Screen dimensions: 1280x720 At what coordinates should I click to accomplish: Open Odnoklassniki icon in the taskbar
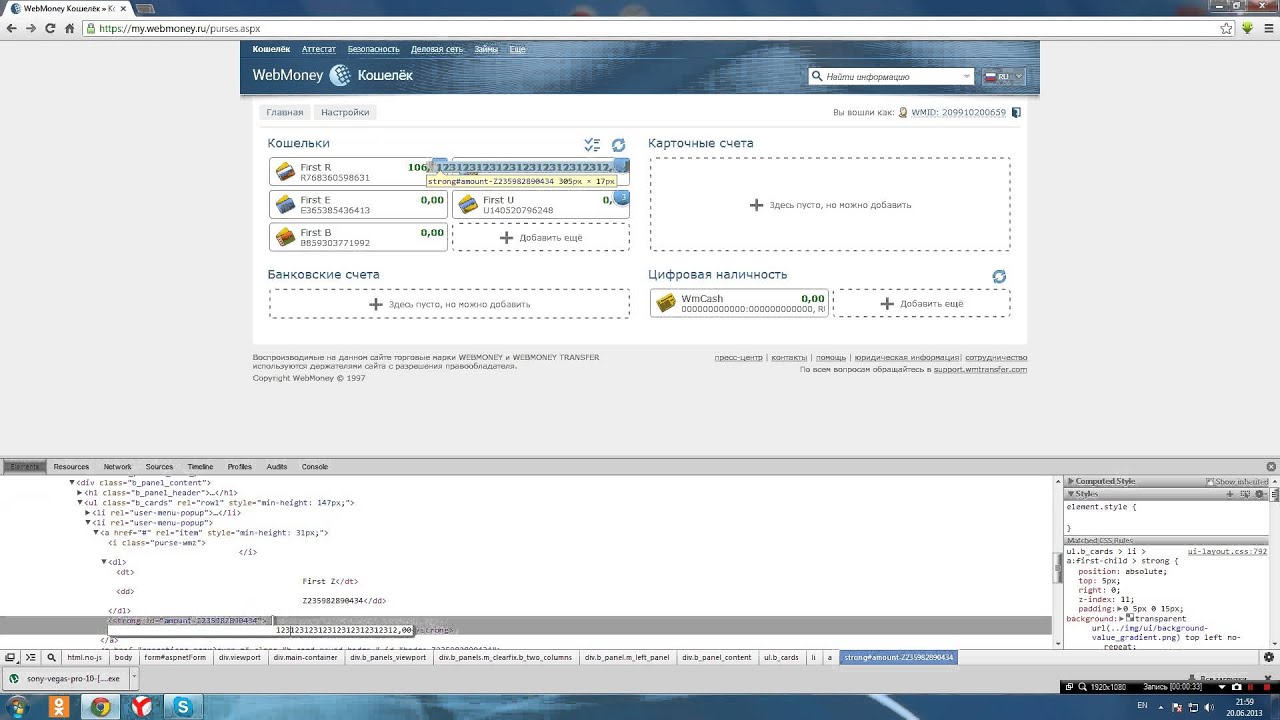tap(58, 707)
